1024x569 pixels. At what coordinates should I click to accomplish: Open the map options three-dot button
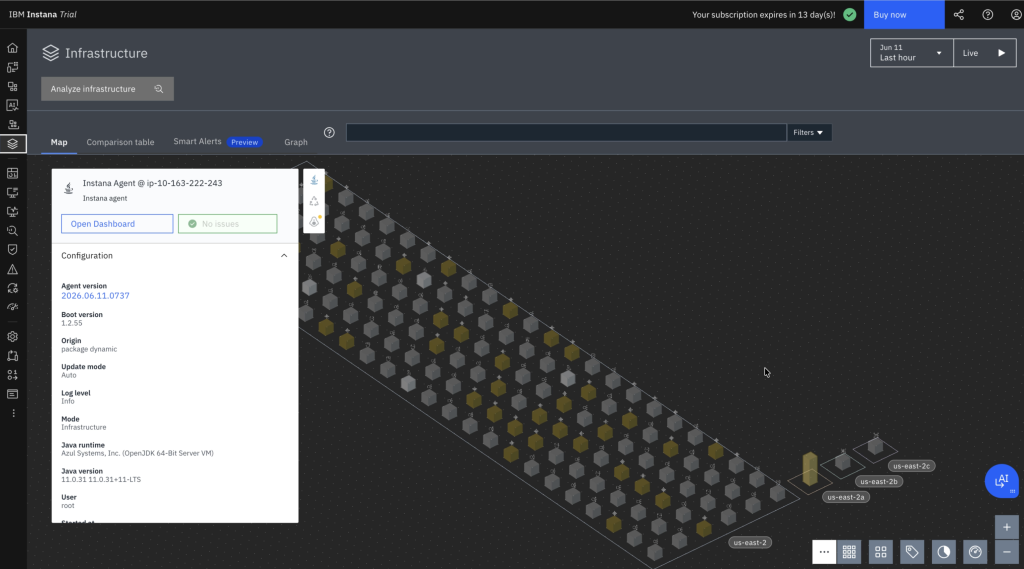point(824,552)
